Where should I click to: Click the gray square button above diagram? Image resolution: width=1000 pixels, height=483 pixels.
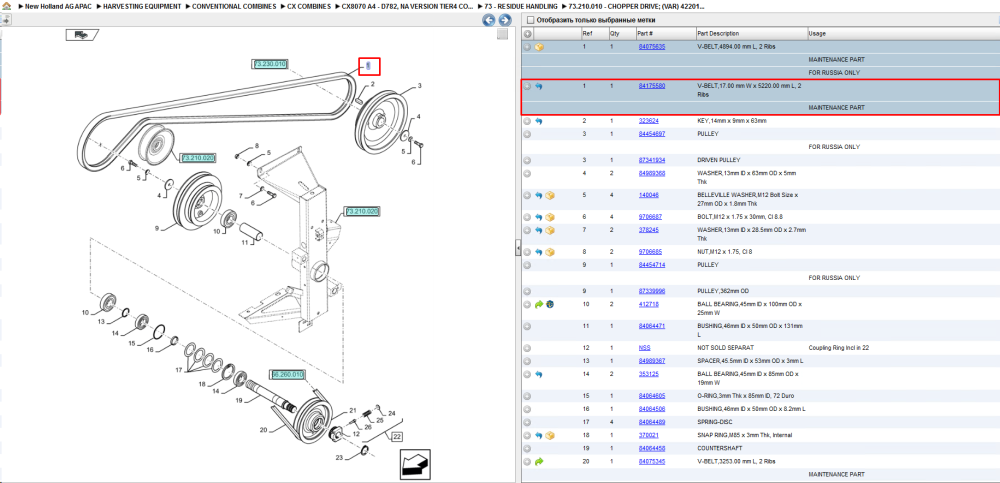coord(503,34)
